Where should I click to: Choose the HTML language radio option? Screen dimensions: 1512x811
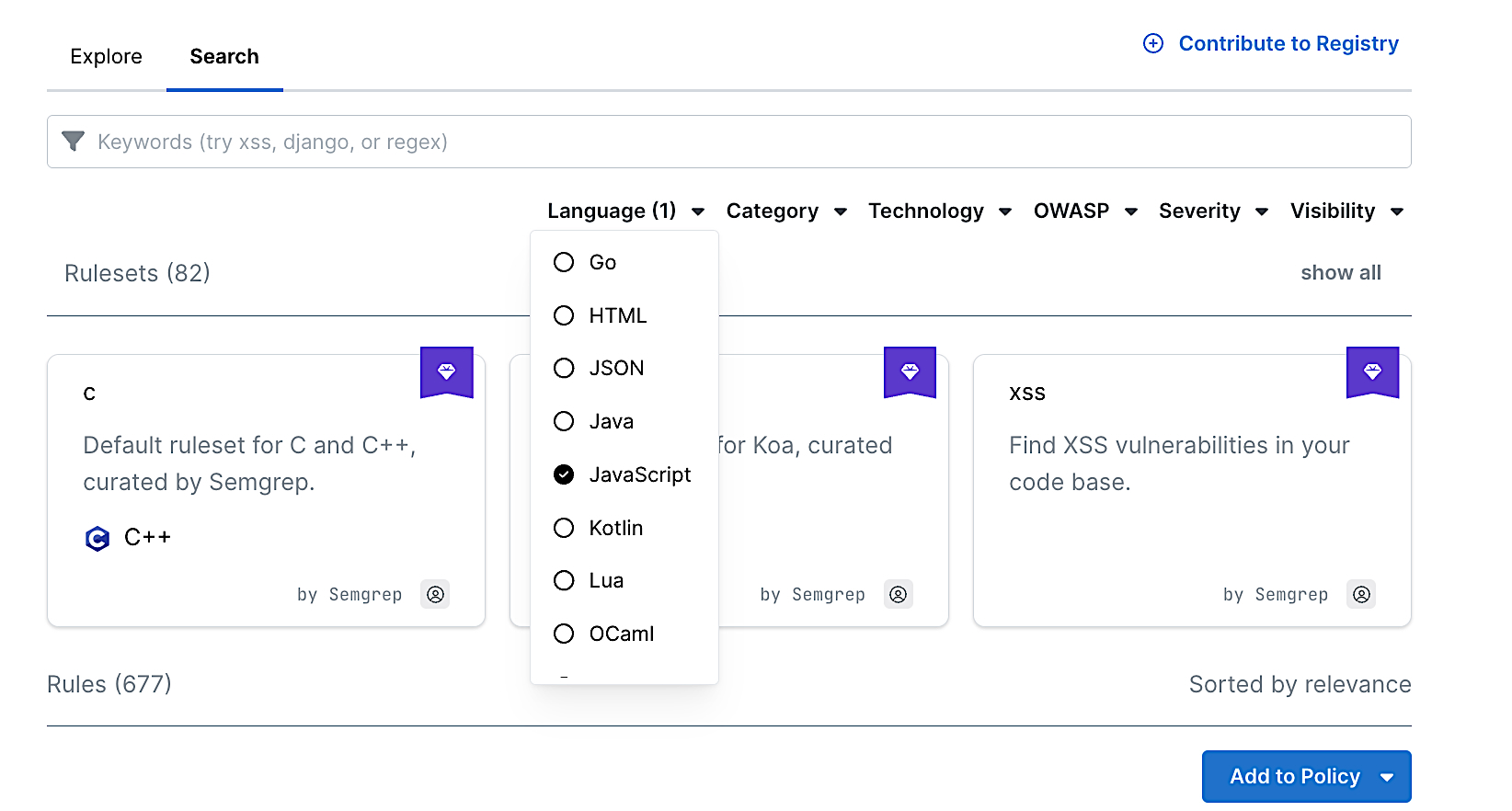(x=564, y=316)
